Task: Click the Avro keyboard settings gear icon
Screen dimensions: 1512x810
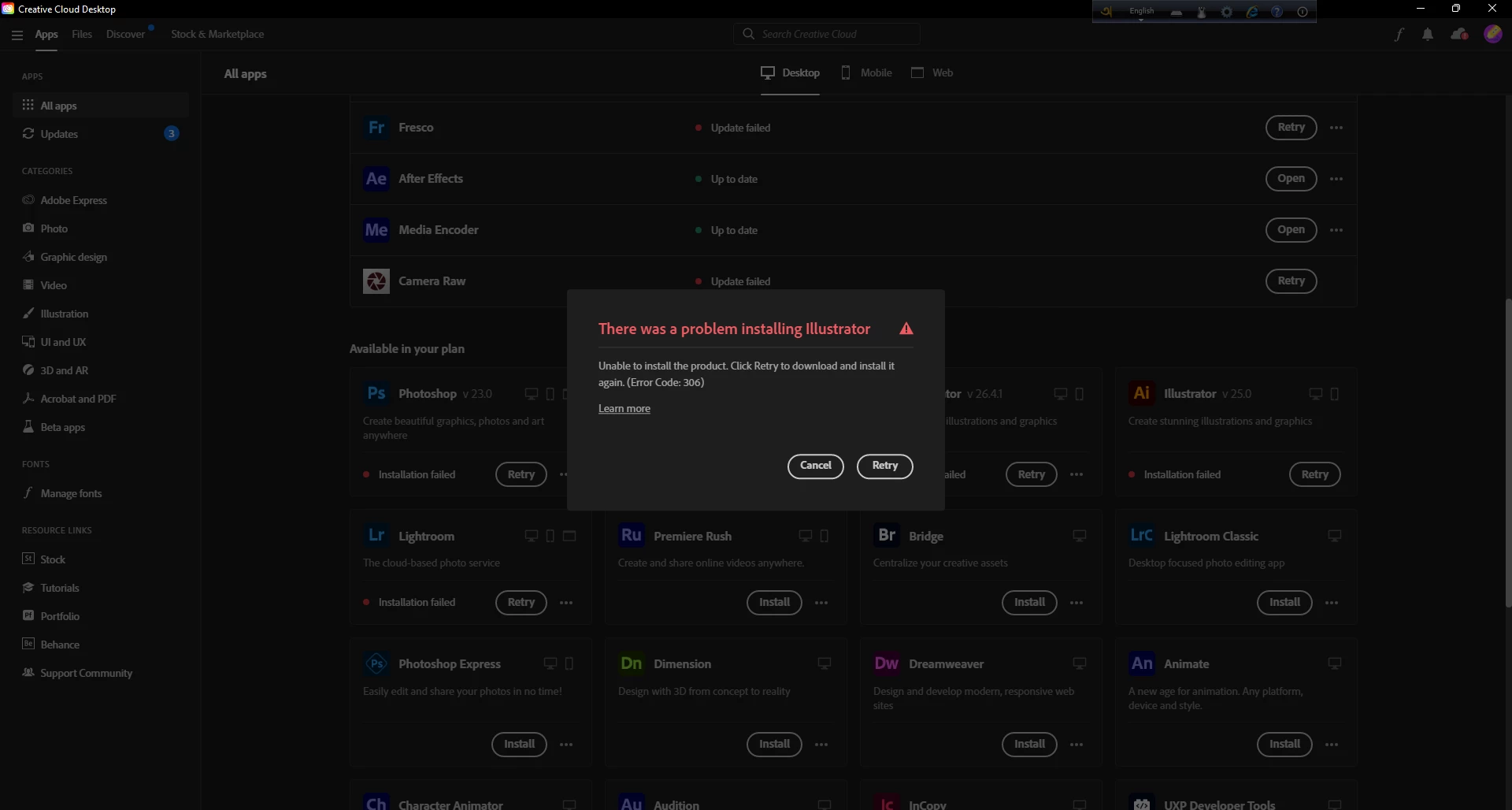Action: [x=1226, y=12]
